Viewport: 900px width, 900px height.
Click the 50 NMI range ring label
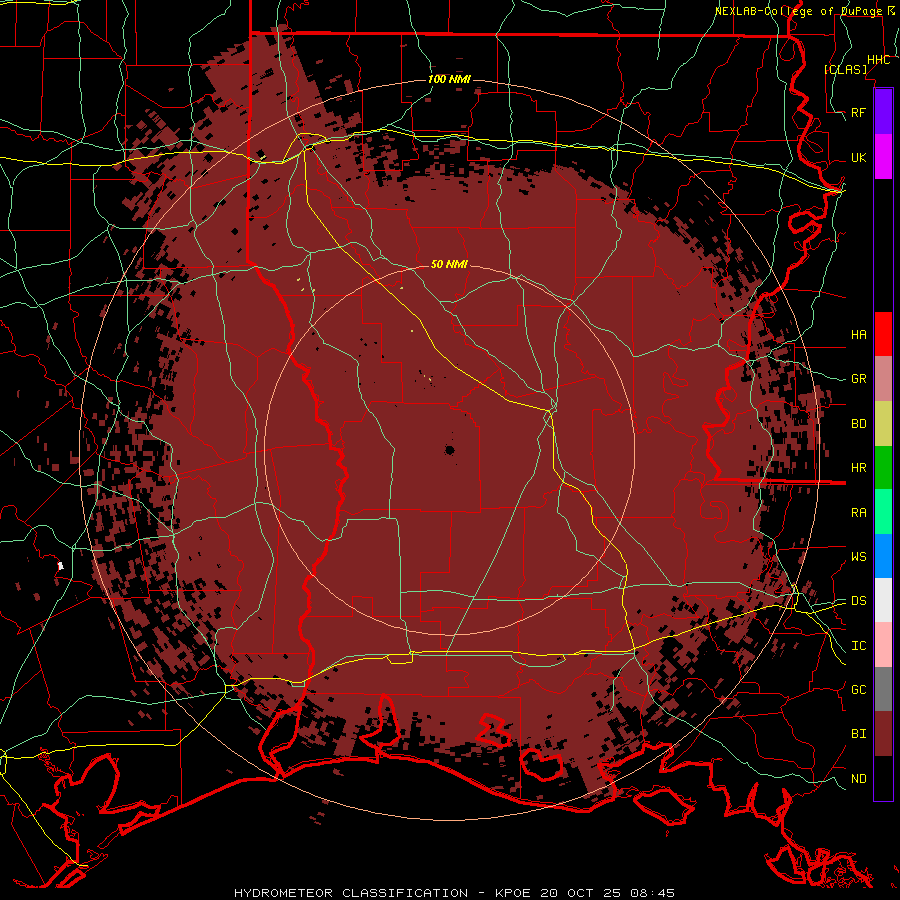[x=449, y=264]
